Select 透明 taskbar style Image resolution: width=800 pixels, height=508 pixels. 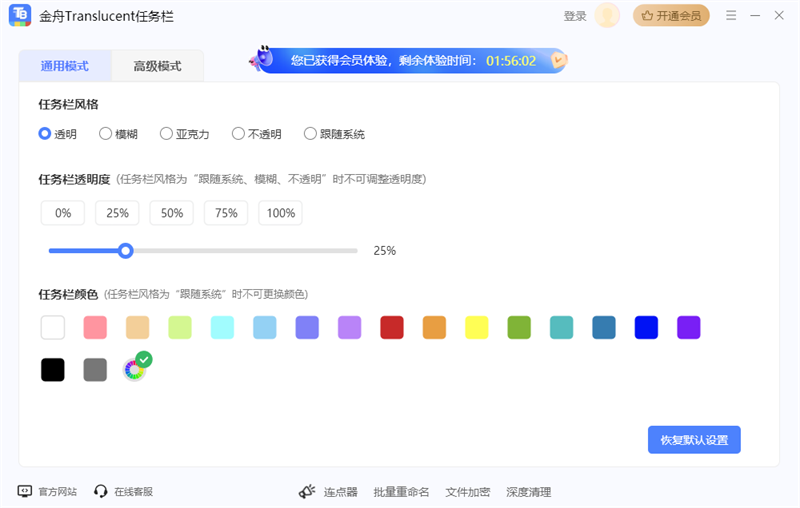57,134
